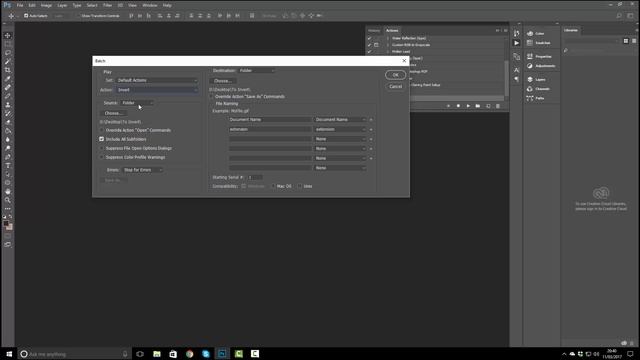Click source Choose... button
Viewport: 640px width, 360px height.
tap(113, 113)
